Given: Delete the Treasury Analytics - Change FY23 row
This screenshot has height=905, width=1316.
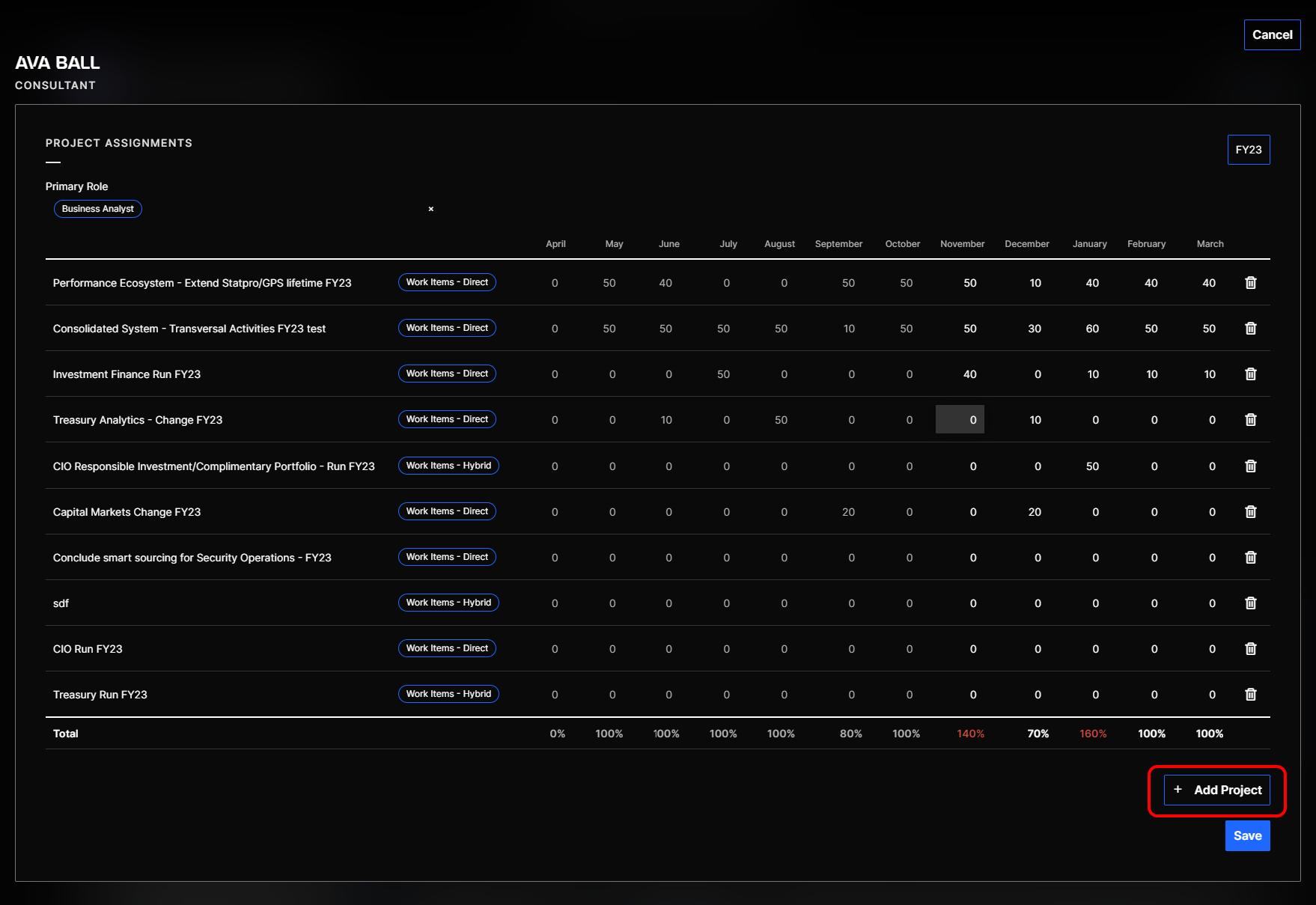Looking at the screenshot, I should coord(1250,420).
